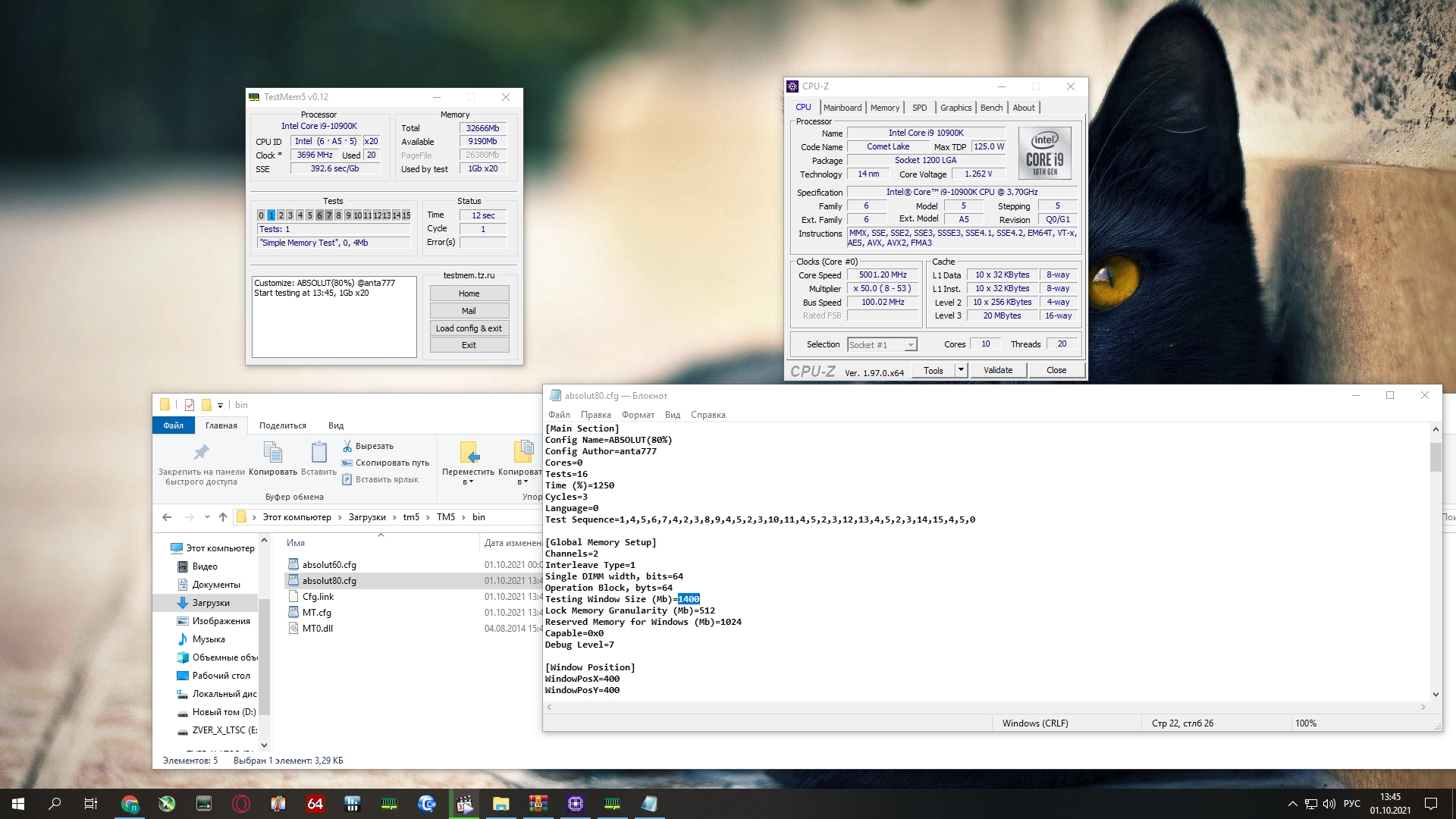This screenshot has height=819, width=1456.
Task: Toggle test number 15 in TestMem5
Action: pyautogui.click(x=406, y=215)
